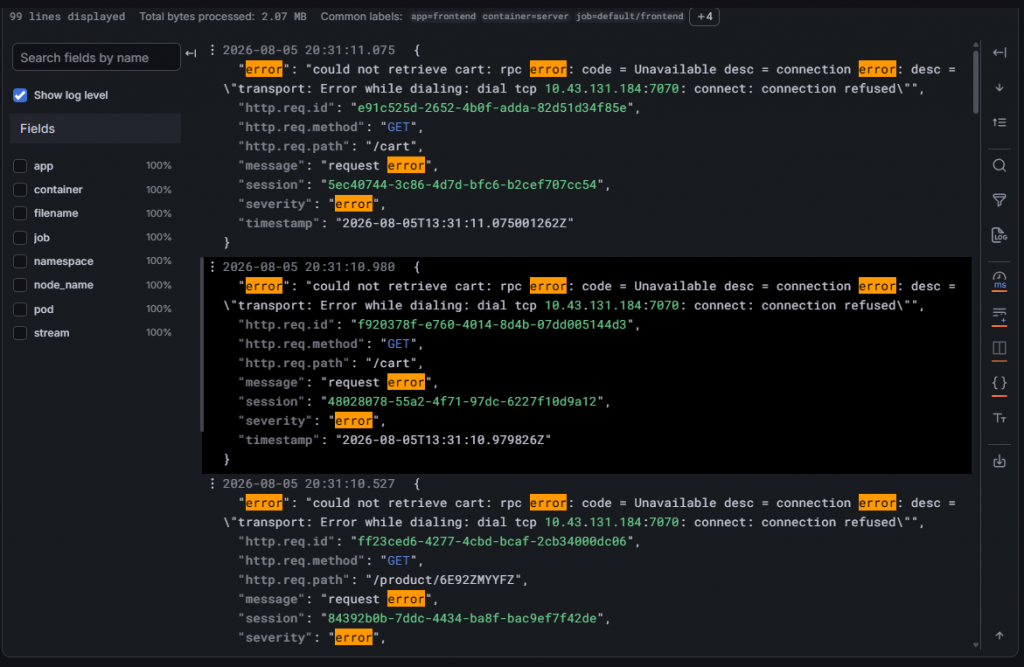Toggle wrap lines control

pyautogui.click(x=999, y=315)
